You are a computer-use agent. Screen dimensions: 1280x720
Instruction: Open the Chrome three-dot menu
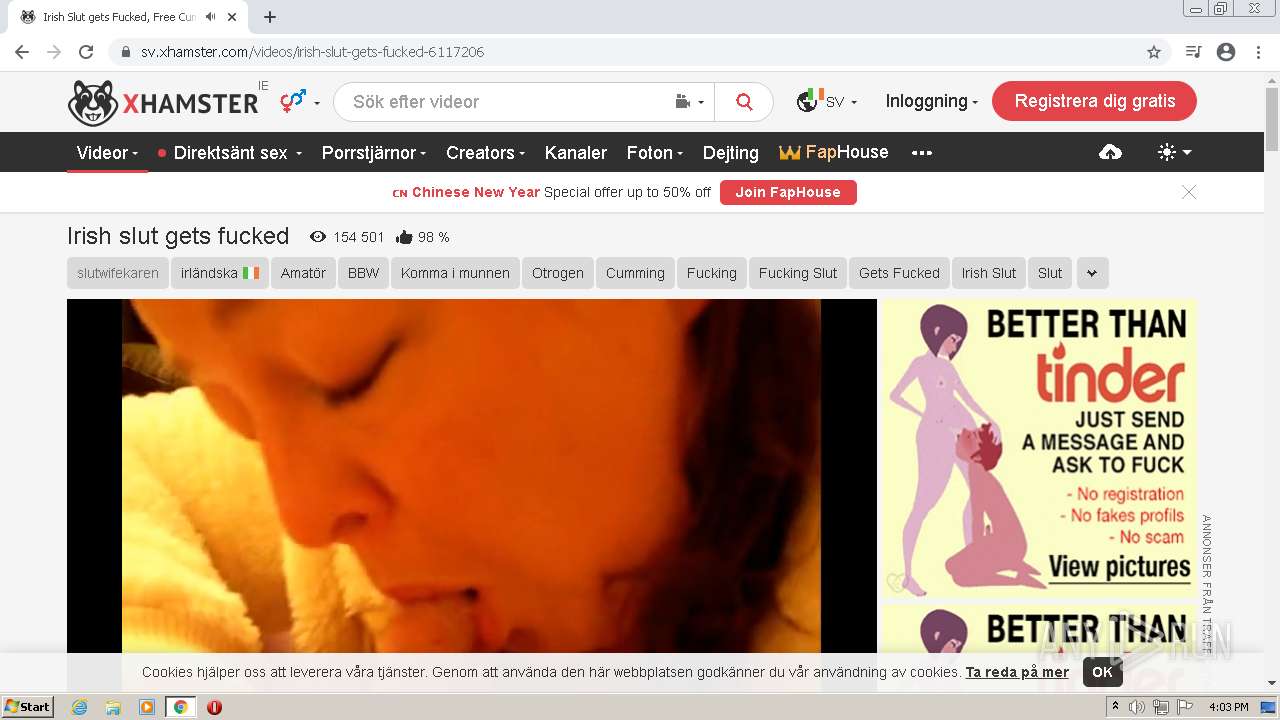click(x=1258, y=52)
